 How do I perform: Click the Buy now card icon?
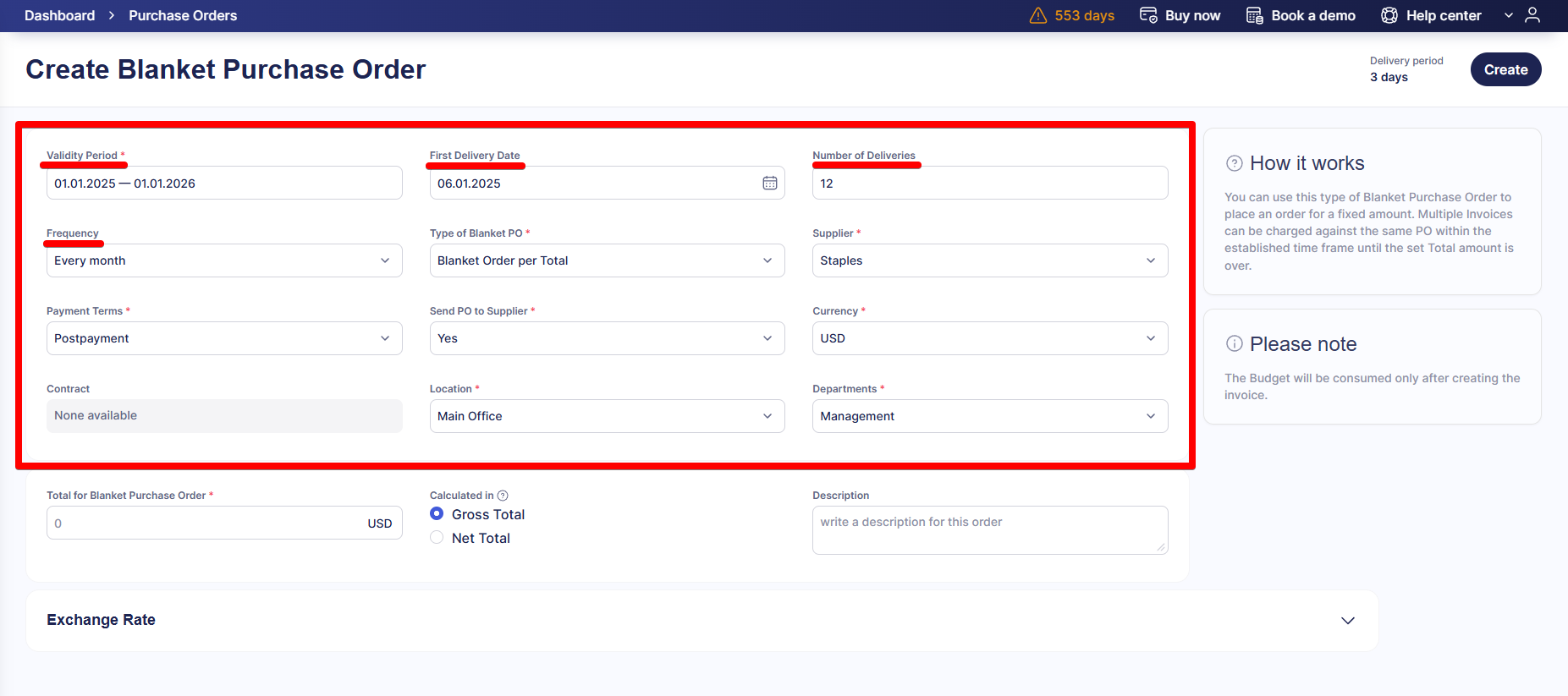coord(1148,15)
